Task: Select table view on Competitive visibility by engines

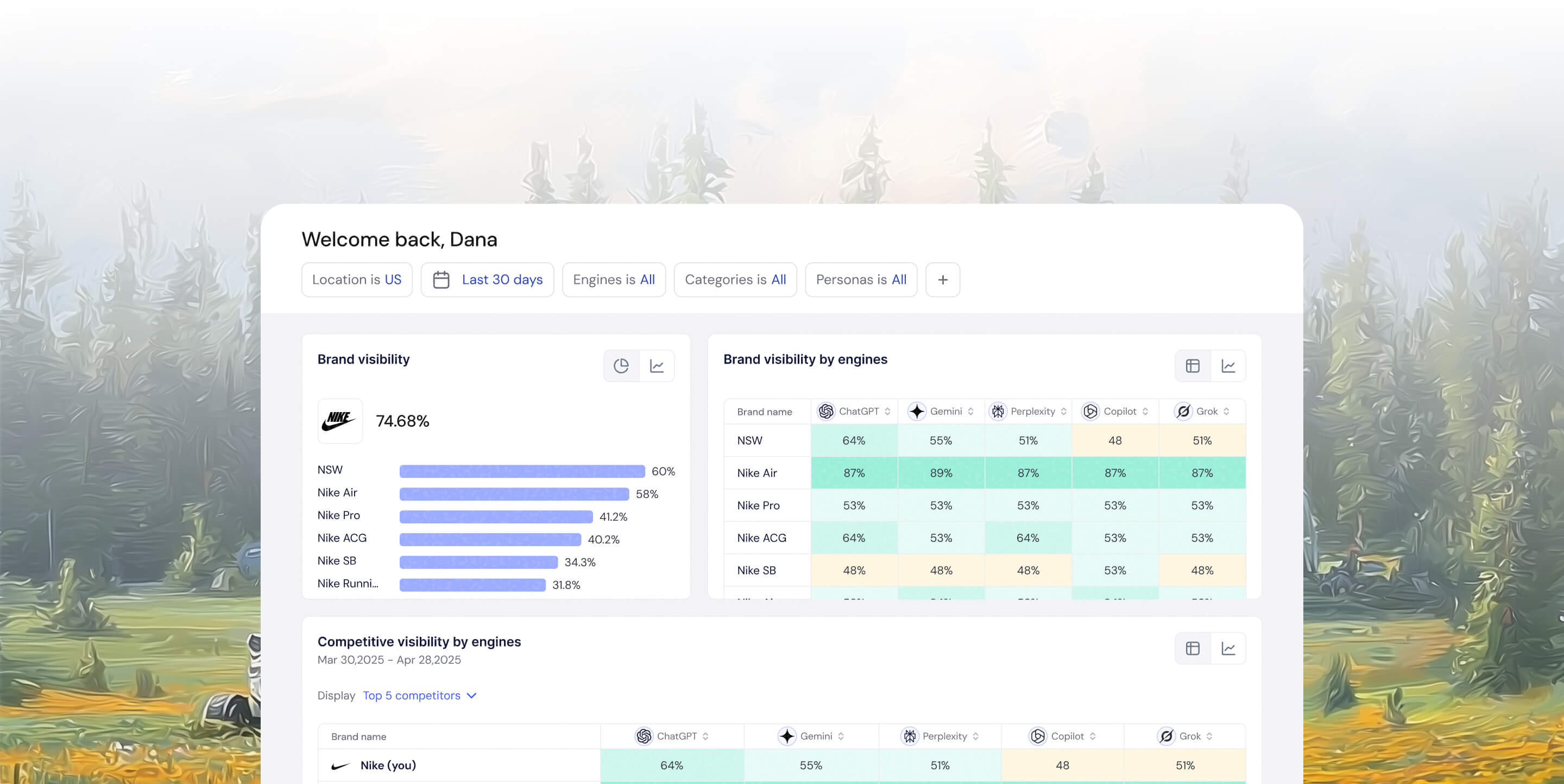Action: point(1192,648)
